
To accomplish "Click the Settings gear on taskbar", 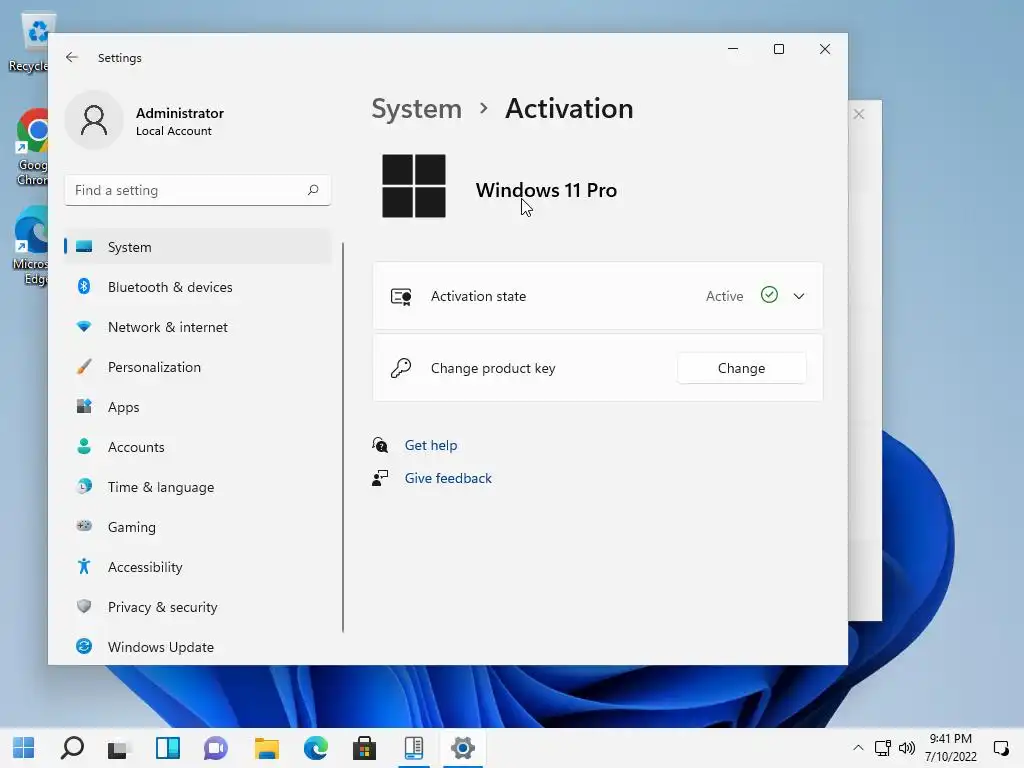I will coord(462,748).
